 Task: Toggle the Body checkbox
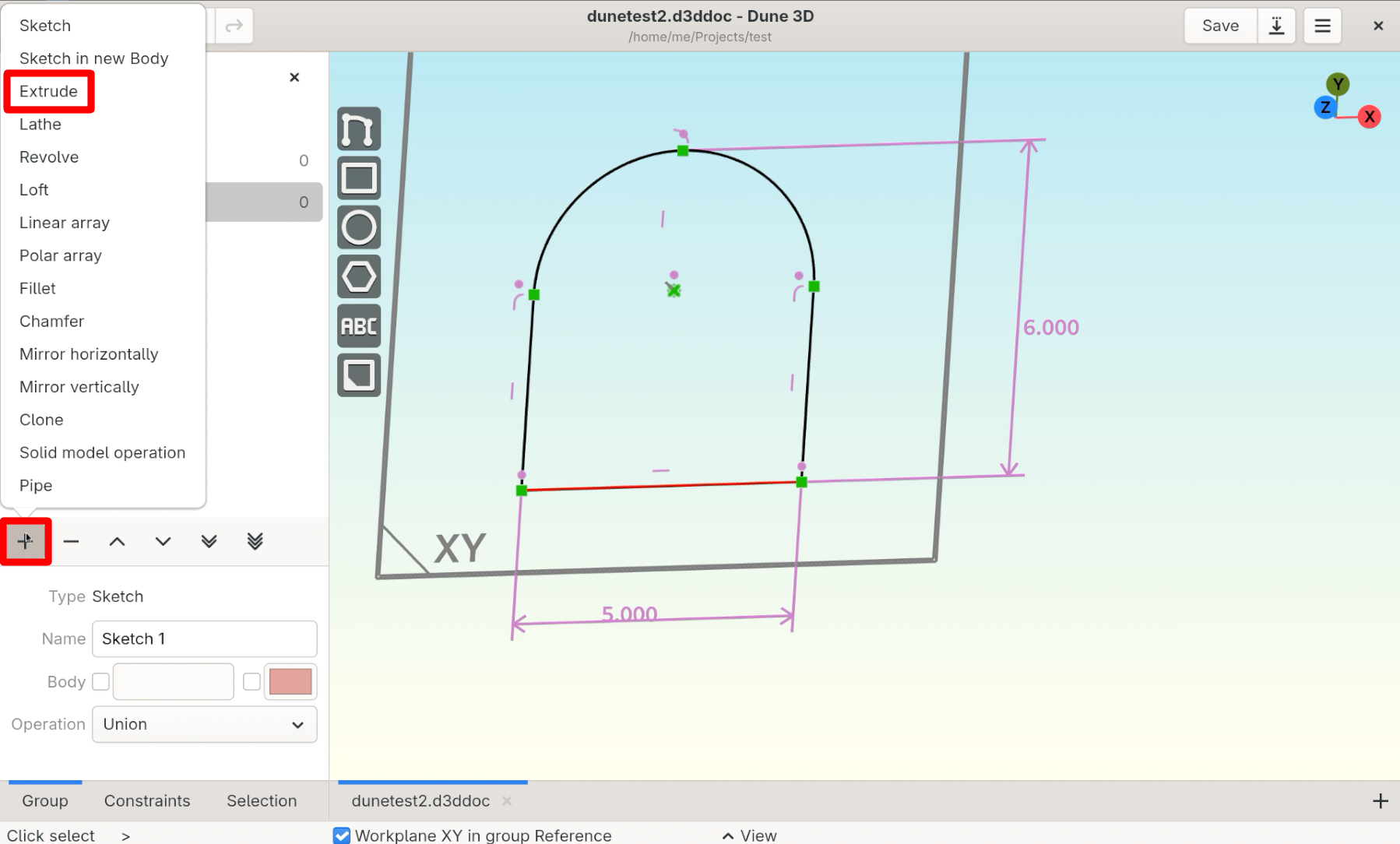click(100, 681)
